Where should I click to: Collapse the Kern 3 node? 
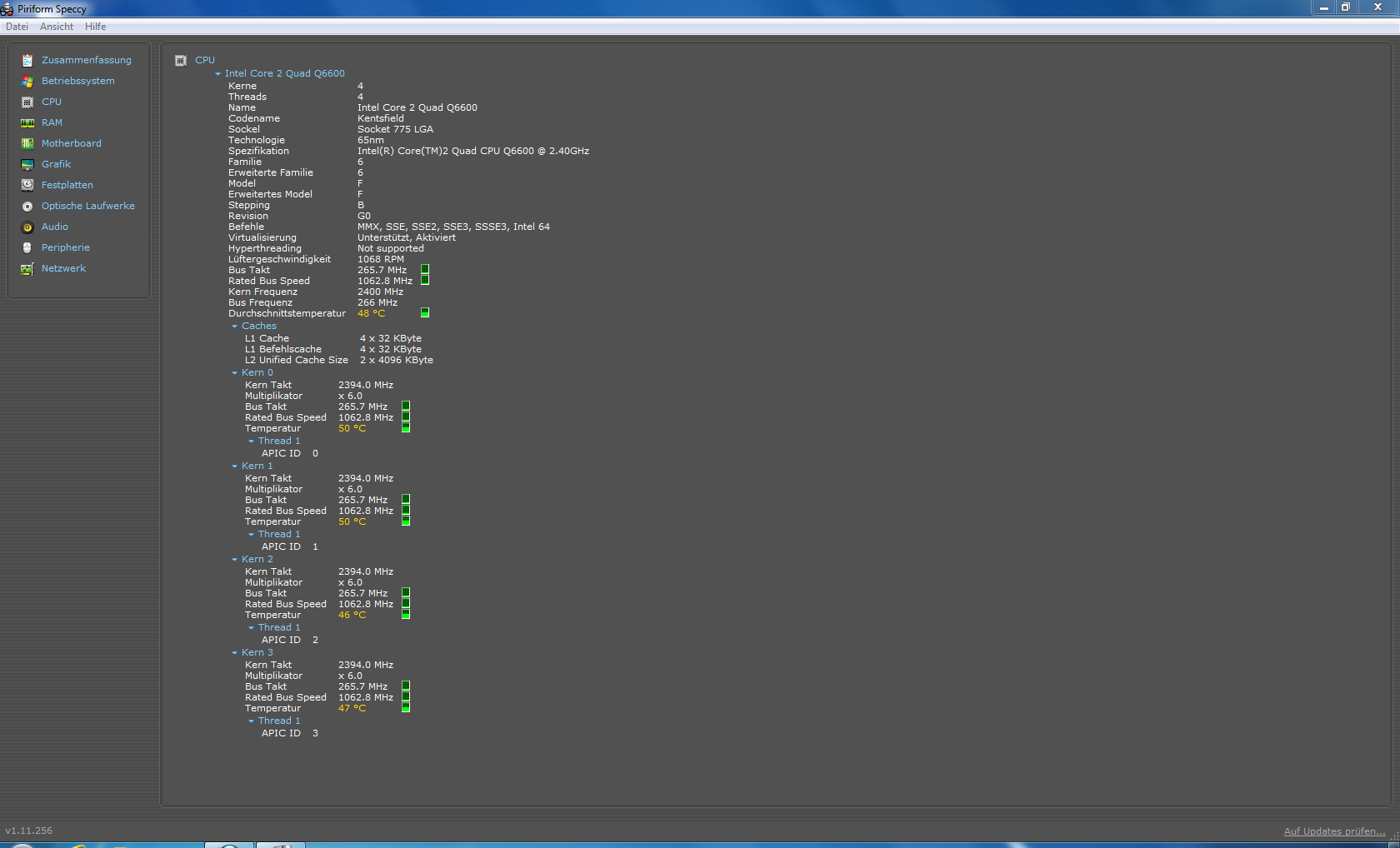235,653
